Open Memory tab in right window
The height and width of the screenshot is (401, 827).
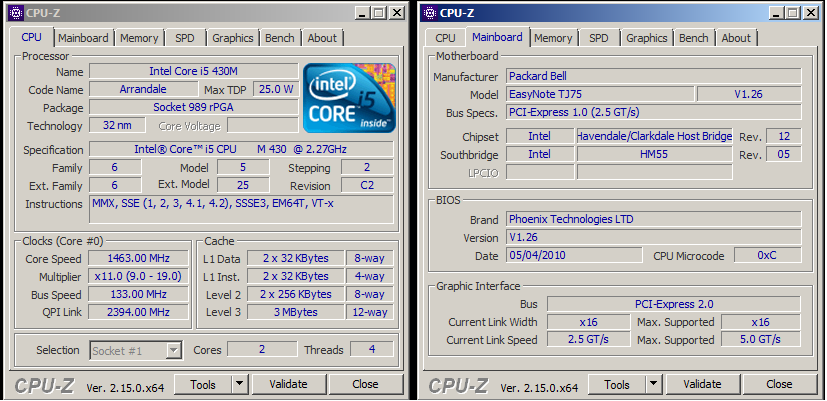553,38
